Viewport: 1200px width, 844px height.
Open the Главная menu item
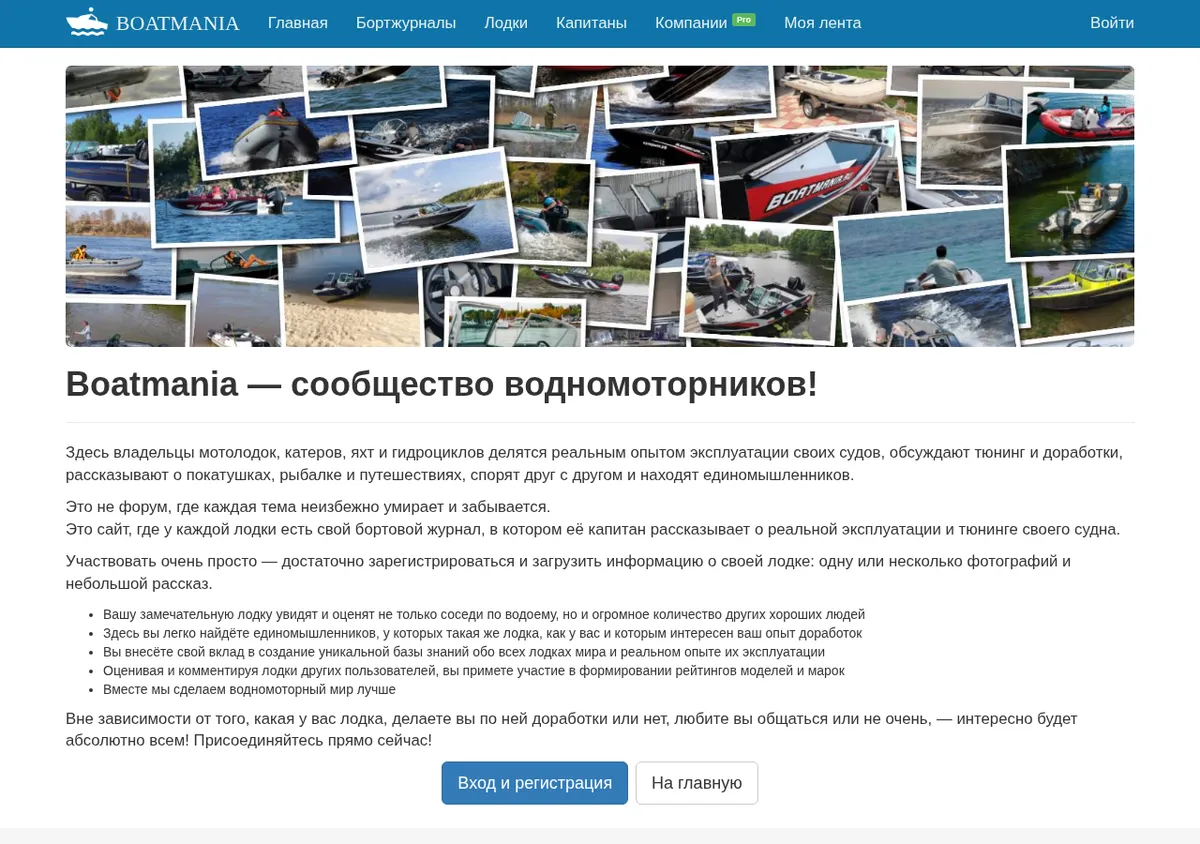pos(298,23)
